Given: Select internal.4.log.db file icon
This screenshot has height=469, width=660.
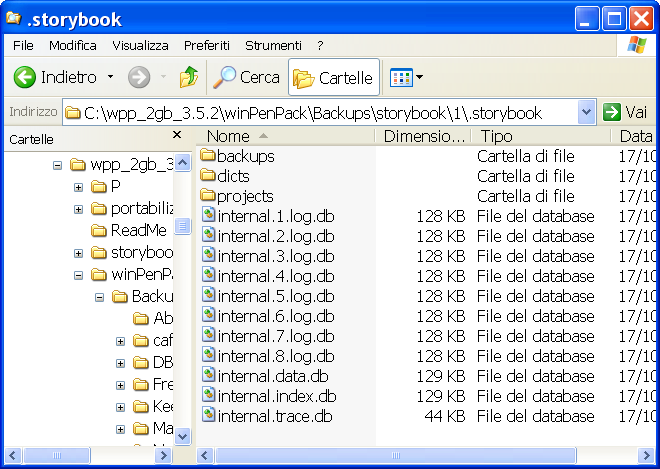Looking at the screenshot, I should coord(209,275).
